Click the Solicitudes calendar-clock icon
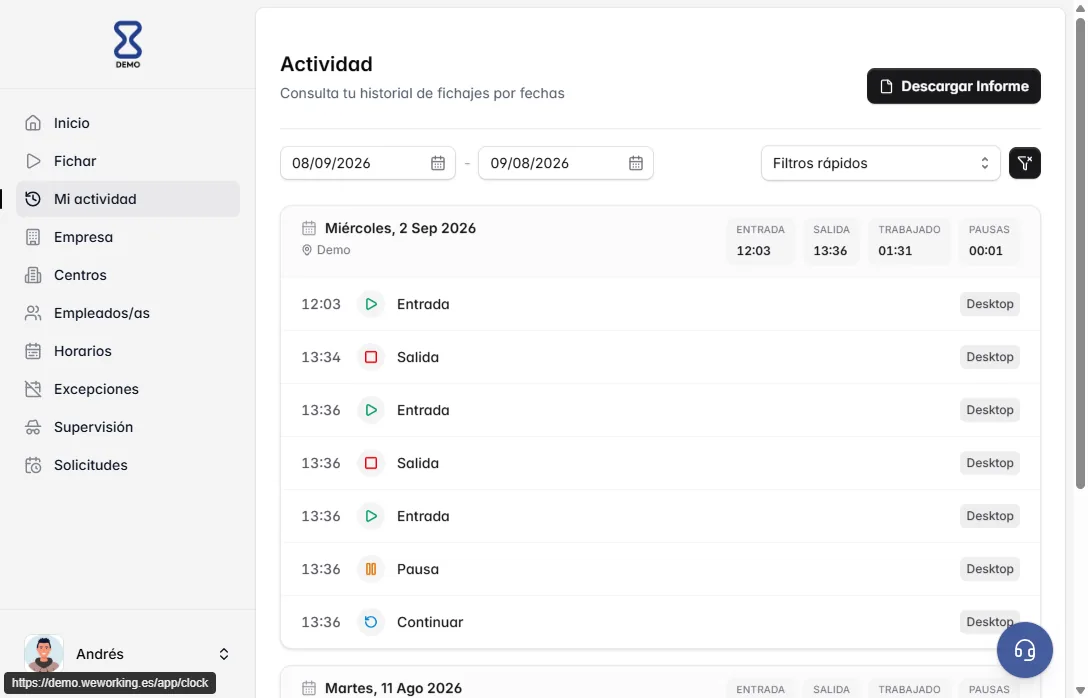 33,466
